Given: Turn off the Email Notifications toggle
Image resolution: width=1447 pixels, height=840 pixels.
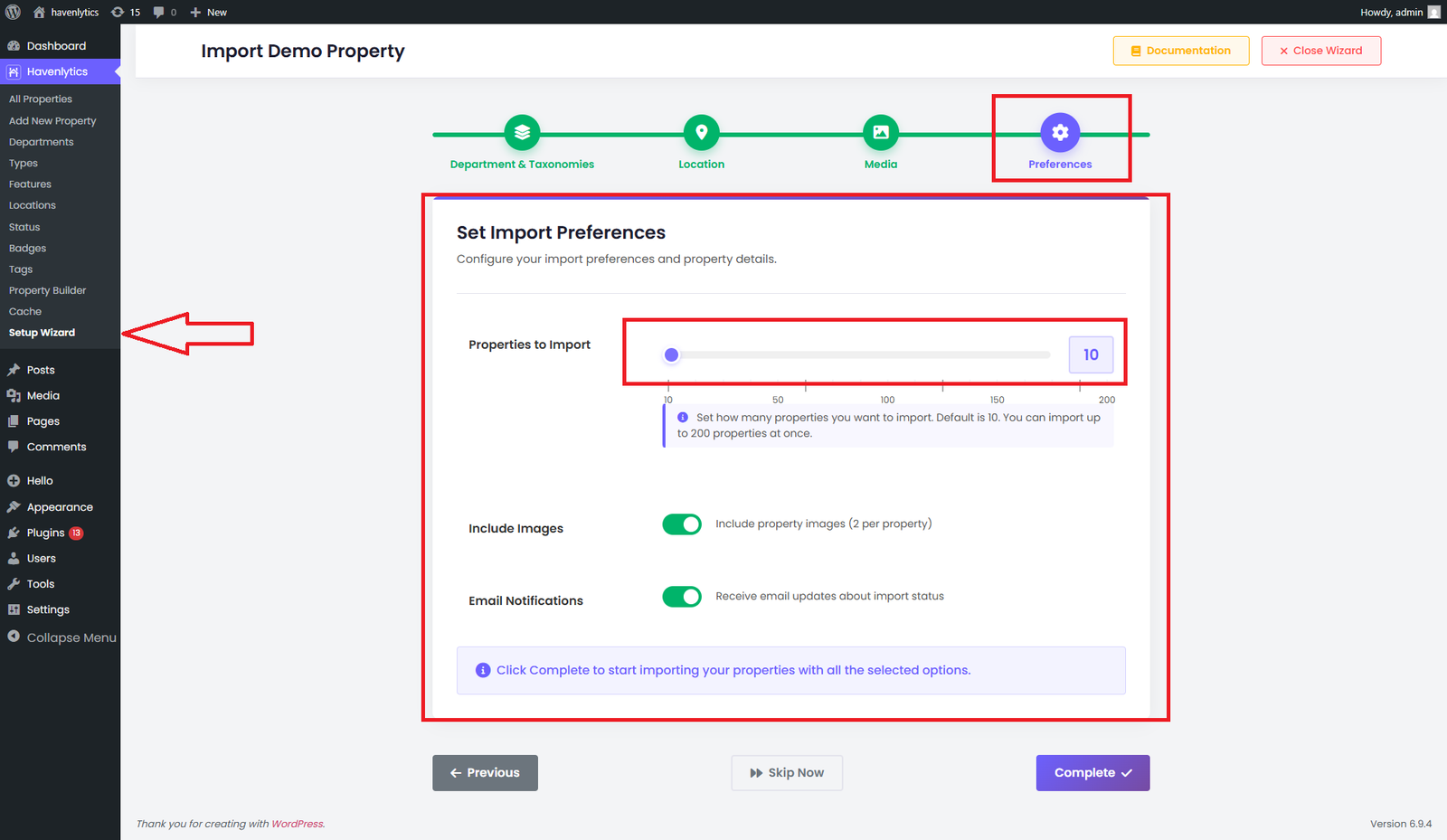Looking at the screenshot, I should (x=682, y=597).
